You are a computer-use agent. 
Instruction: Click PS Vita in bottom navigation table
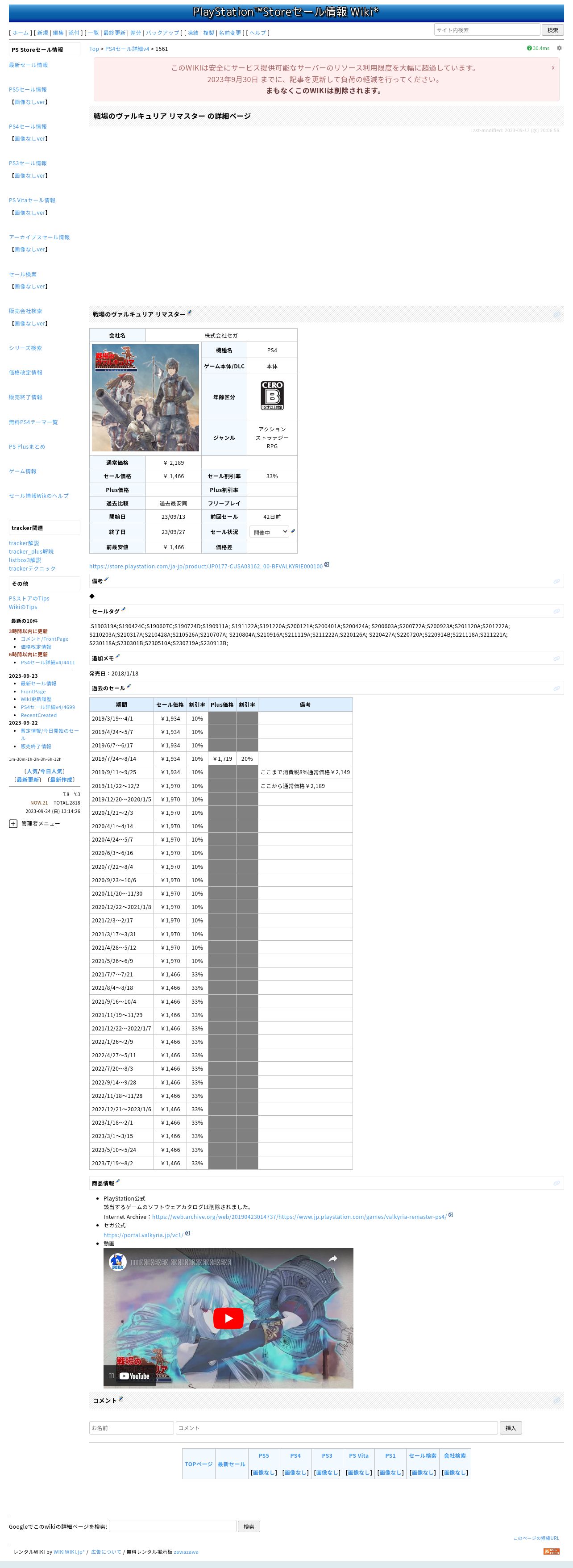click(359, 1455)
